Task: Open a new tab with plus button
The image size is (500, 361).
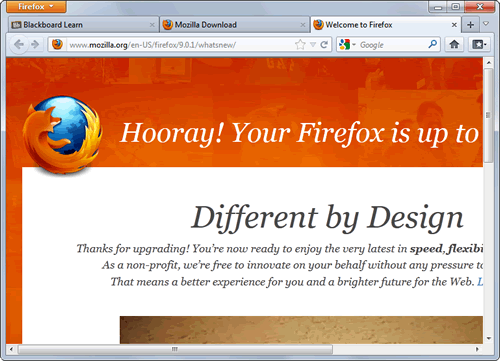Action: (470, 25)
